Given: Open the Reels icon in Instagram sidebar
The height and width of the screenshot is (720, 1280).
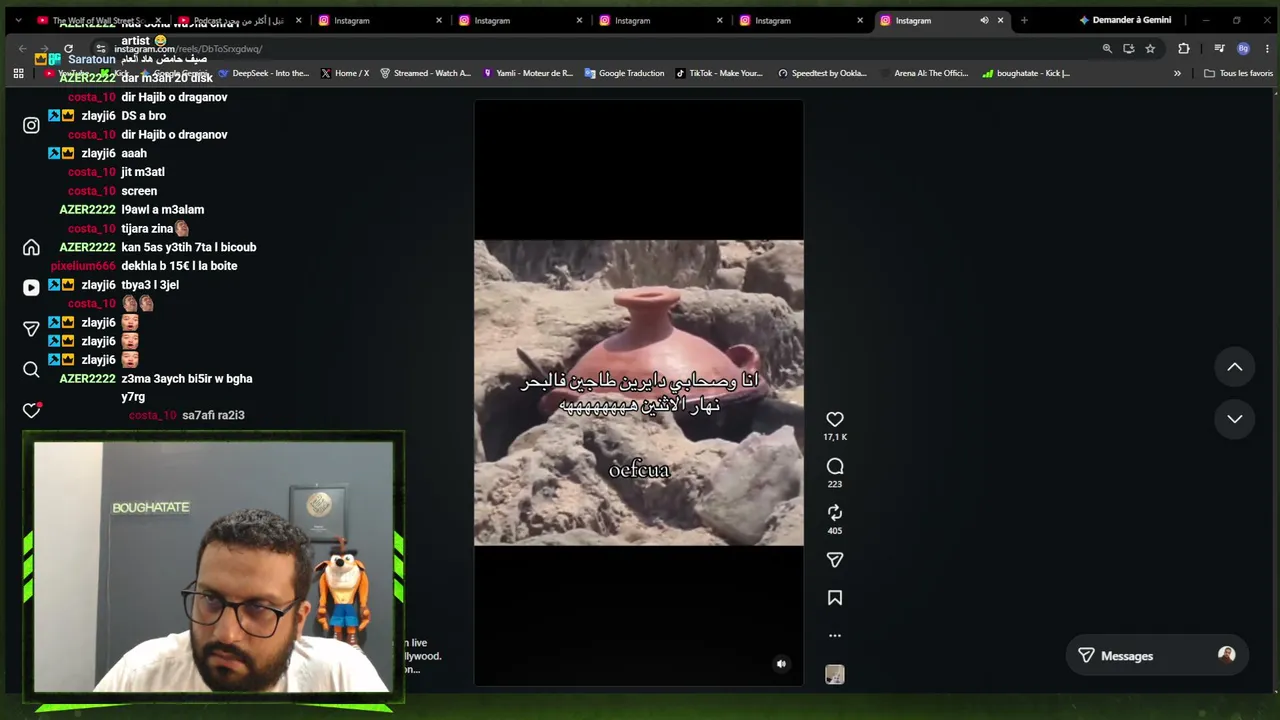Looking at the screenshot, I should 31,288.
